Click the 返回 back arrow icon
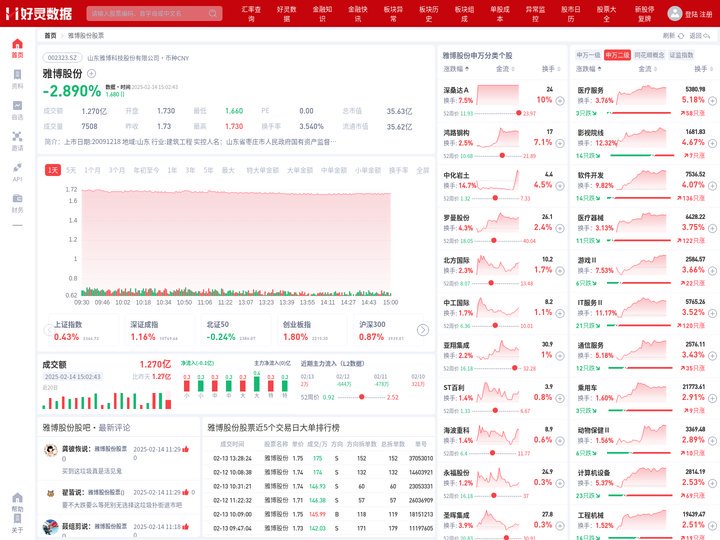 coord(706,36)
